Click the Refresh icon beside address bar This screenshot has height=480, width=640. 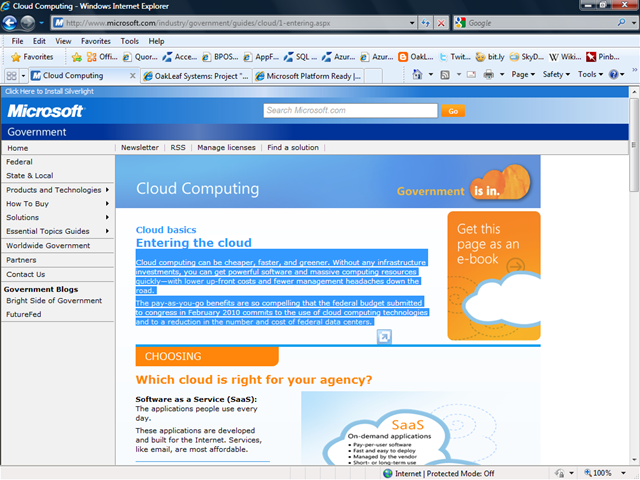click(425, 23)
